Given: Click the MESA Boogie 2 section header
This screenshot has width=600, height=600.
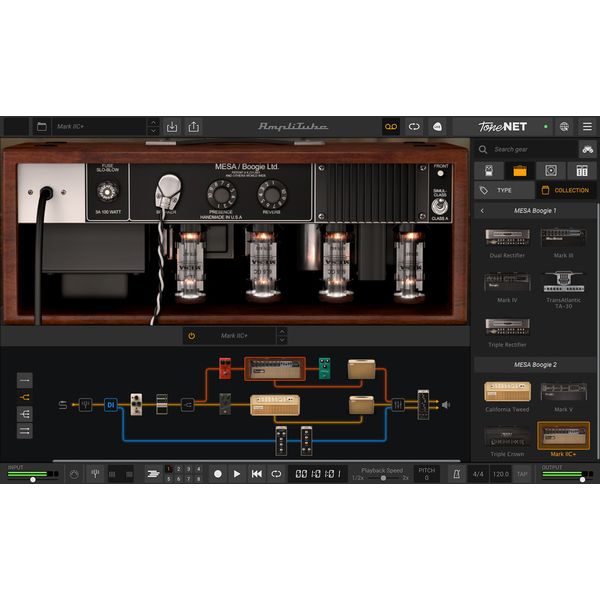Looking at the screenshot, I should click(535, 365).
